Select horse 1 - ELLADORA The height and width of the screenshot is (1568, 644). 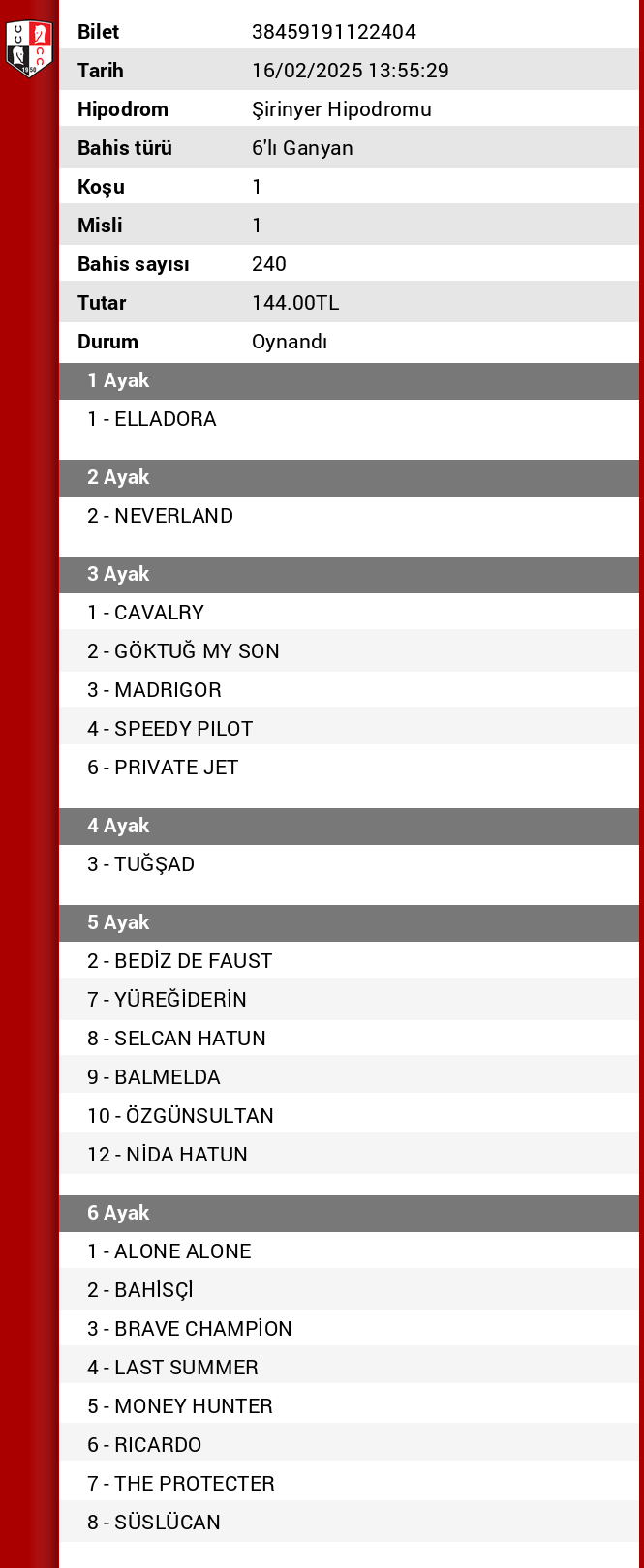click(x=152, y=419)
